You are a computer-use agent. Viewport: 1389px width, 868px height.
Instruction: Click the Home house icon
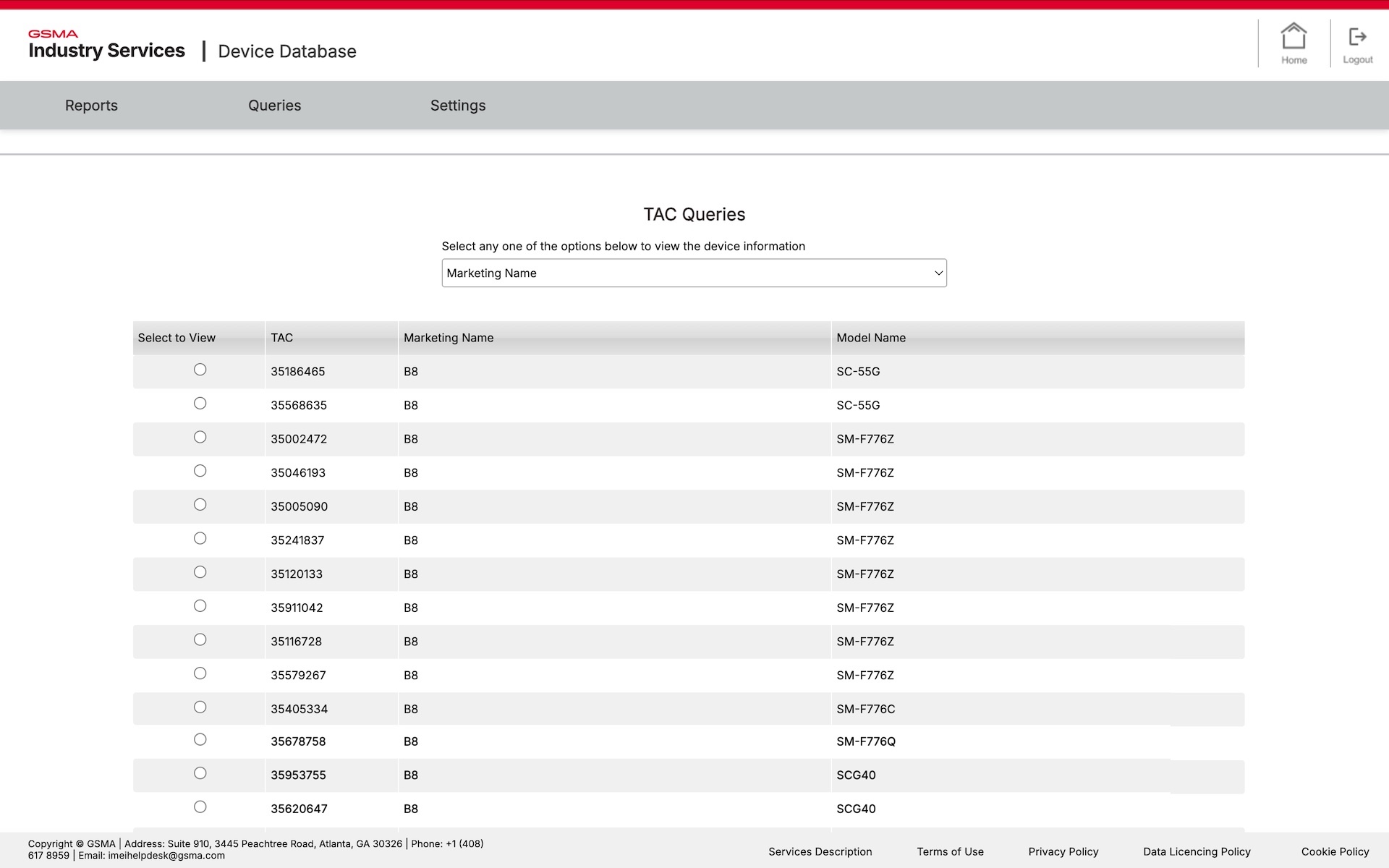click(x=1294, y=37)
